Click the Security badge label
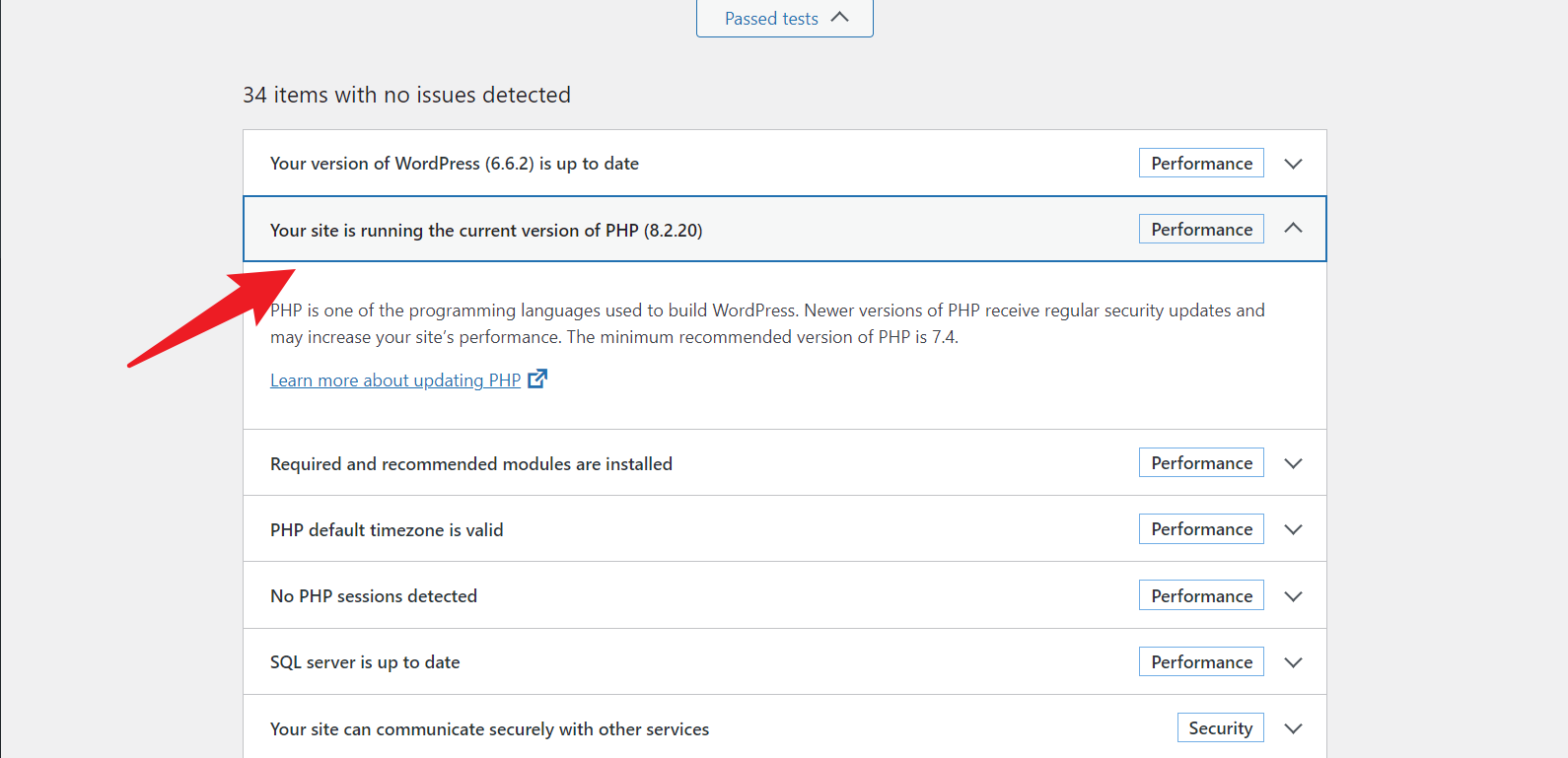Screen dimensions: 1568x758 [x=1220, y=728]
